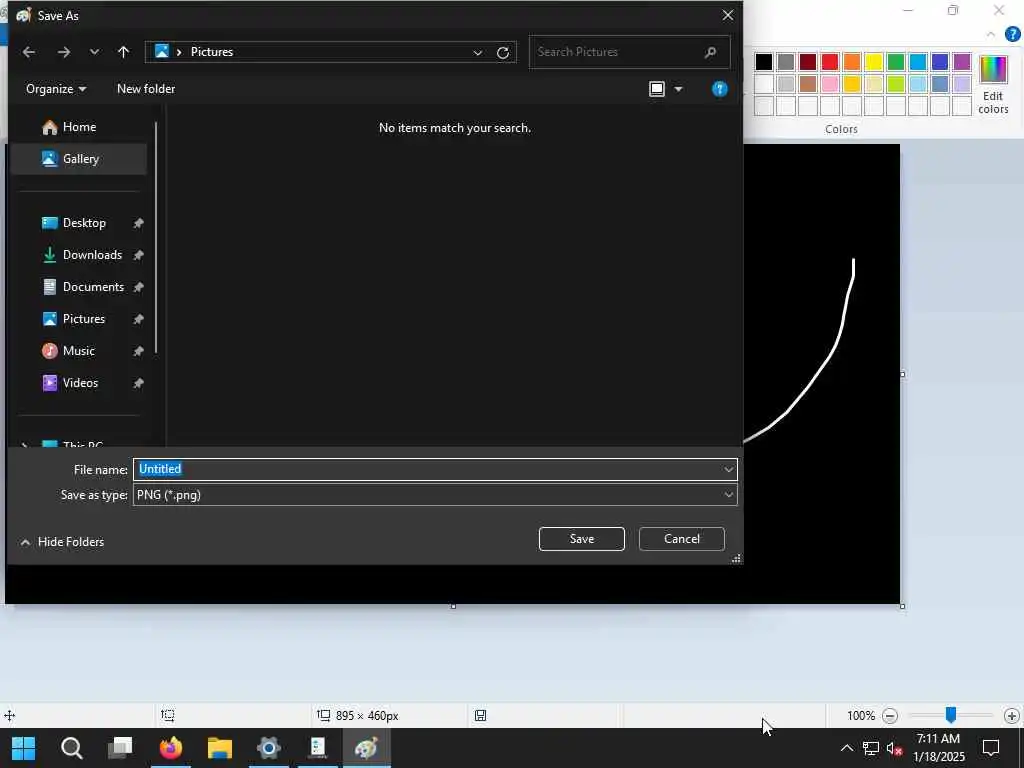The height and width of the screenshot is (768, 1024).
Task: Pick the yellow color swatch
Action: [874, 62]
